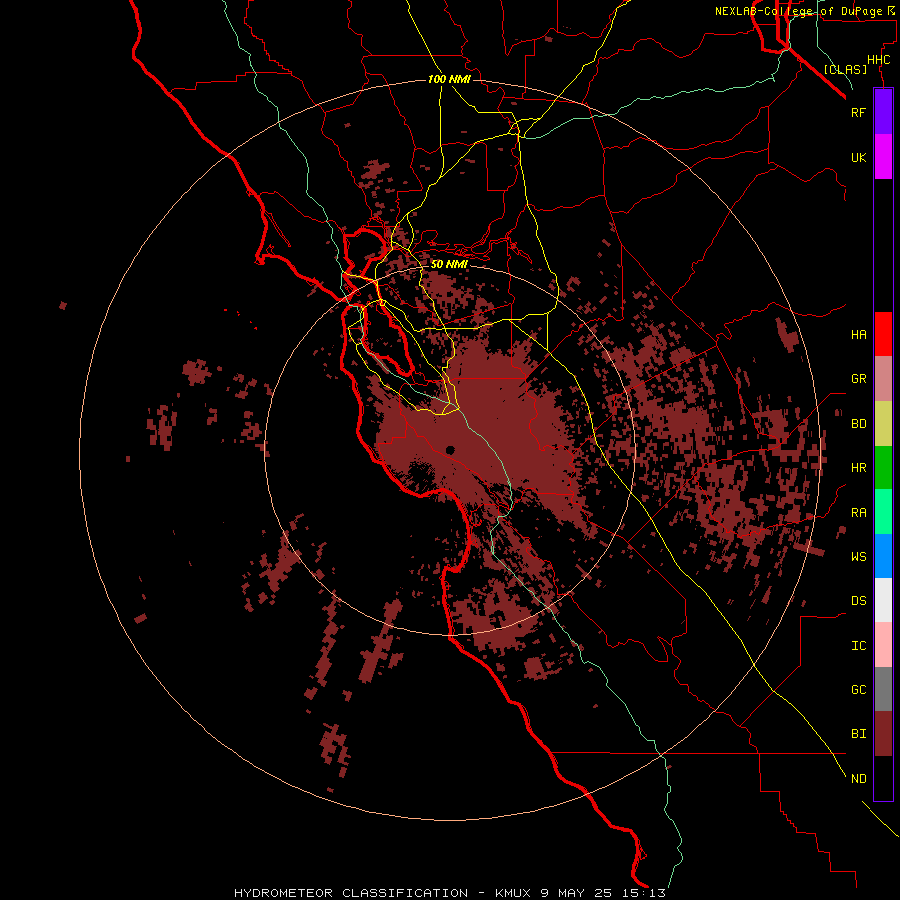Click the GC gray legend swatch
Viewport: 900px width, 900px height.
click(x=883, y=689)
